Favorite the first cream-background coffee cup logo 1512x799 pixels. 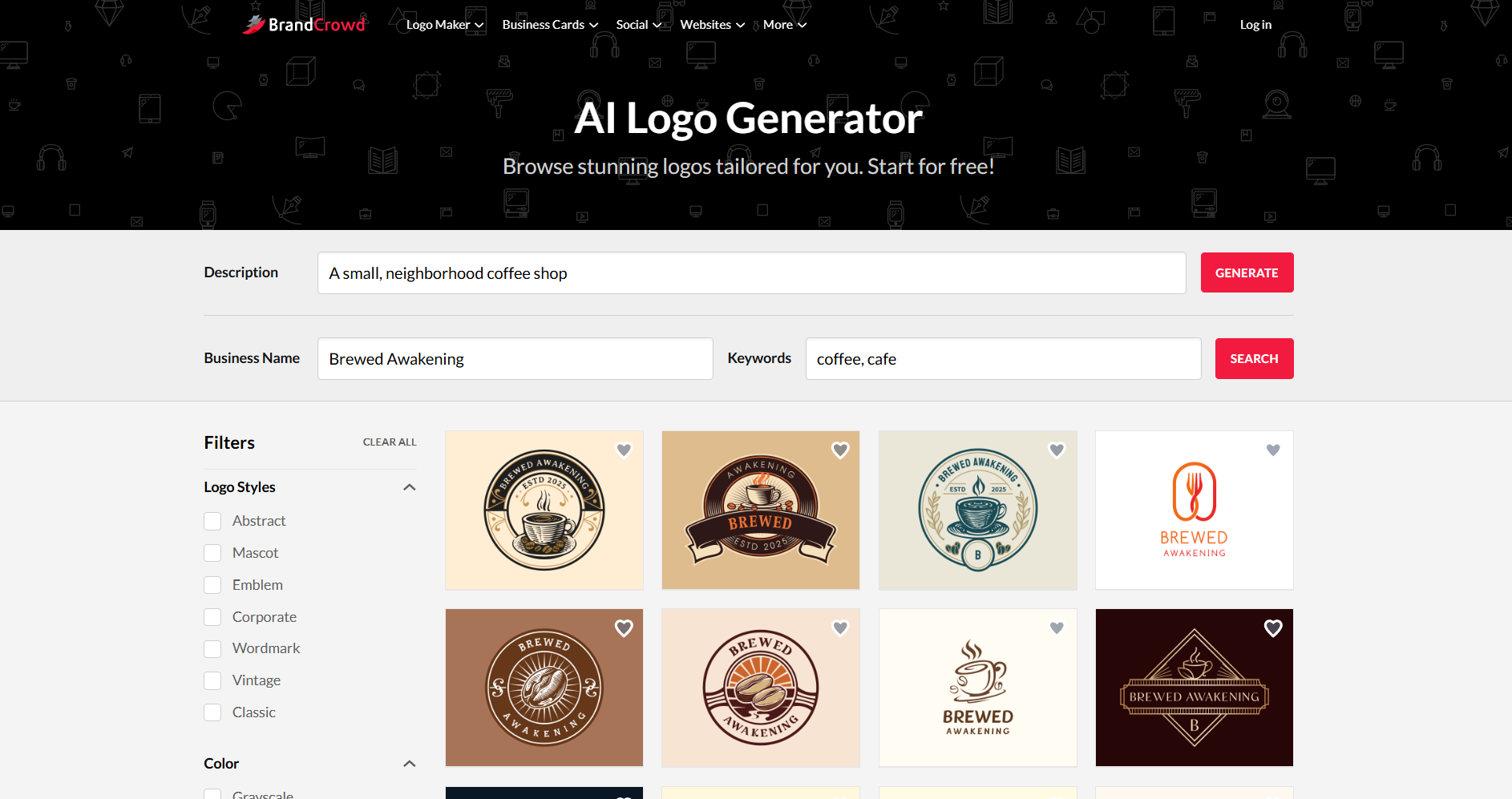click(624, 450)
